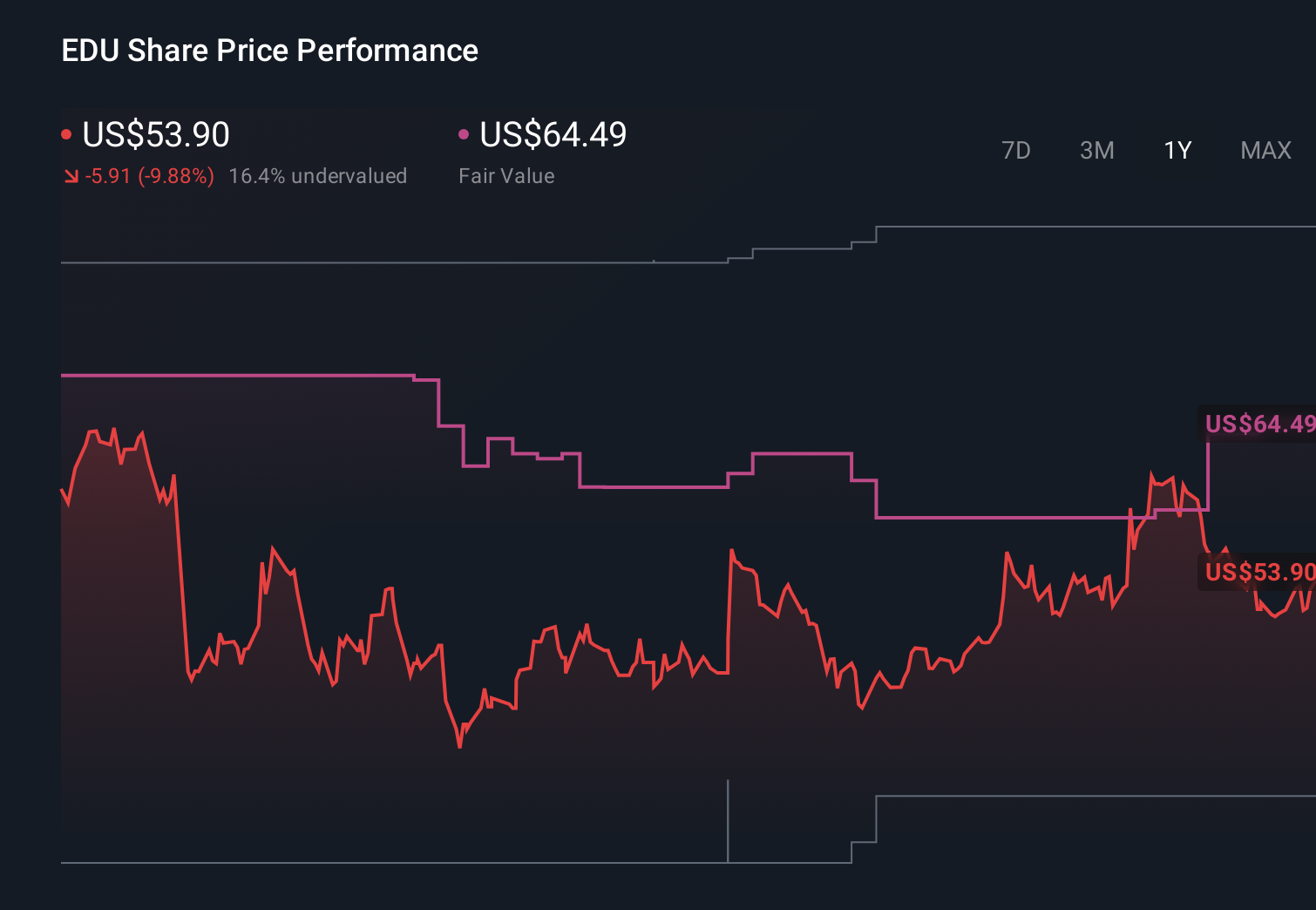Click the -5.91 (-9.88%) change text
Screen dimensions: 1316x910
pos(149,175)
